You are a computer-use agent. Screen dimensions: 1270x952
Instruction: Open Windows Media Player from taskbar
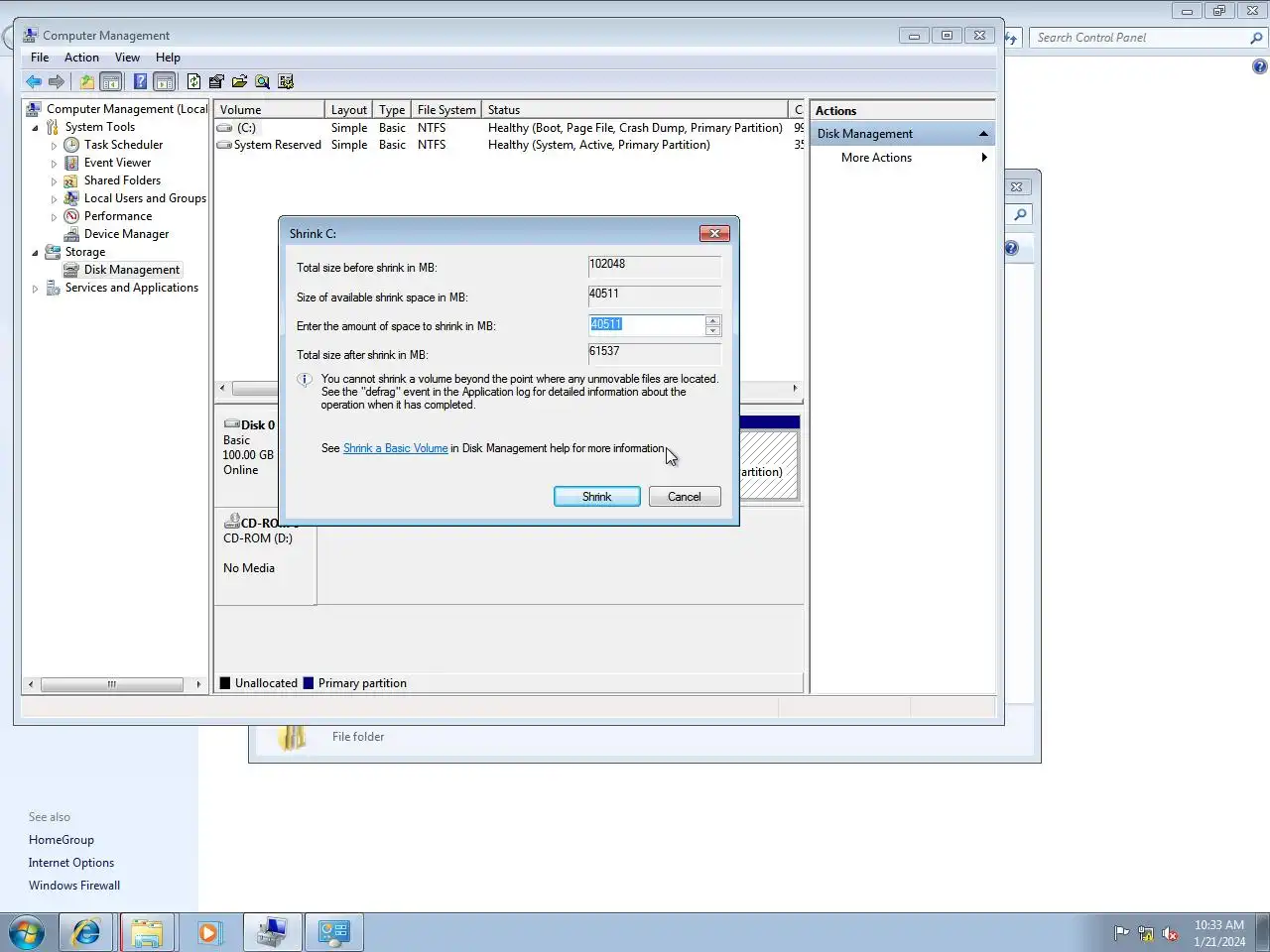coord(208,932)
